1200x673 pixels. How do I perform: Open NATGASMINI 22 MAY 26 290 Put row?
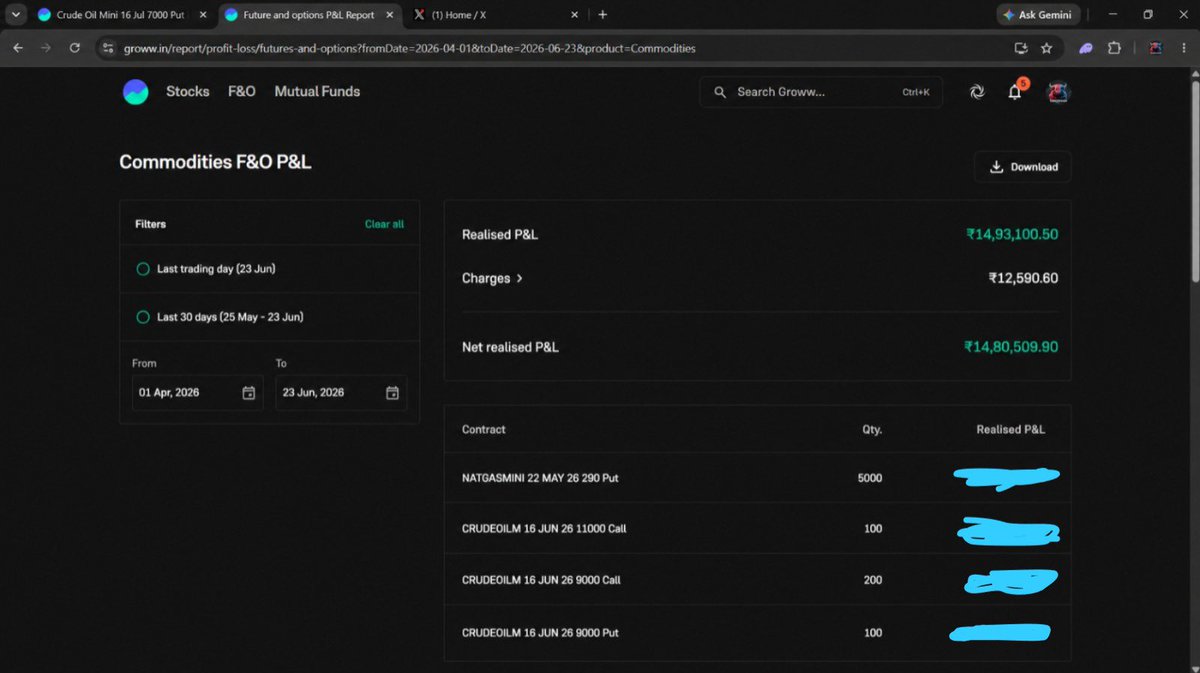pos(757,478)
